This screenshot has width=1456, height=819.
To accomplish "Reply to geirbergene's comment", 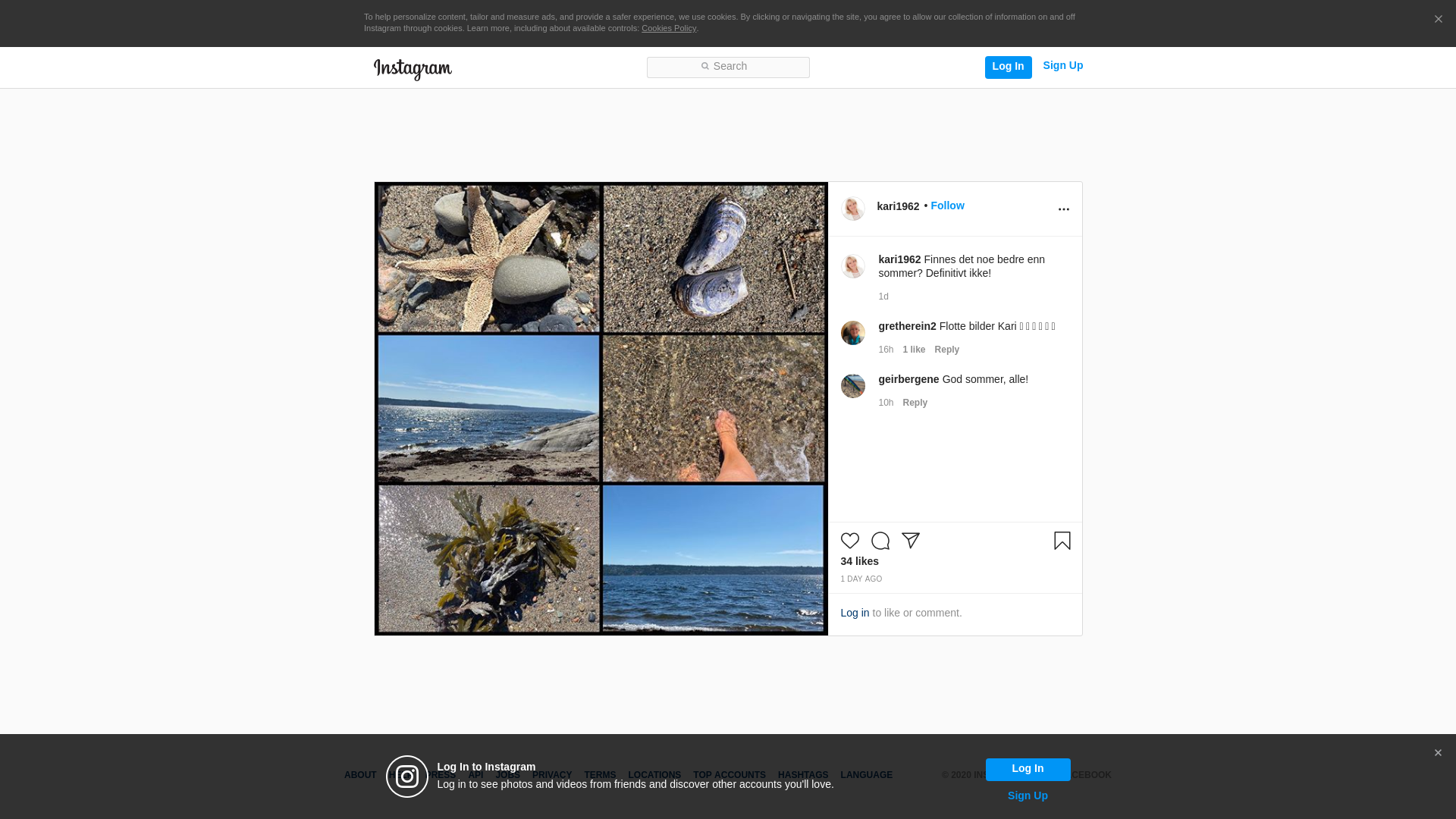I will (x=915, y=403).
